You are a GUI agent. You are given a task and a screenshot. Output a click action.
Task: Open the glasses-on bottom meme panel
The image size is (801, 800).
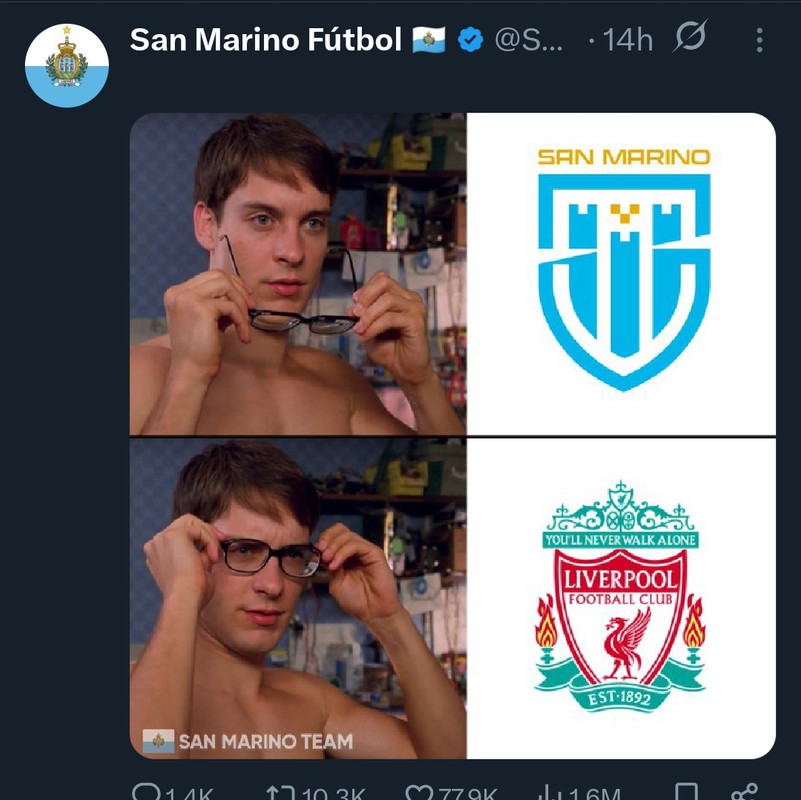click(x=298, y=598)
